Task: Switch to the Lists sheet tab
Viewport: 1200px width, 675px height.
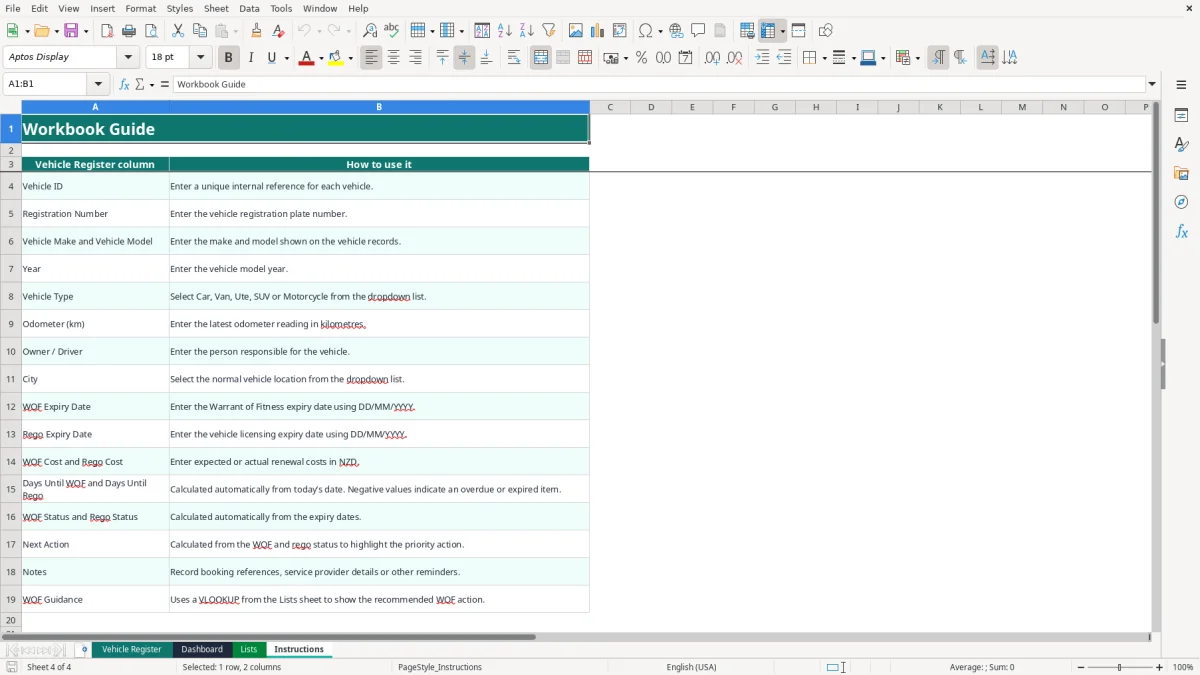Action: 248,649
